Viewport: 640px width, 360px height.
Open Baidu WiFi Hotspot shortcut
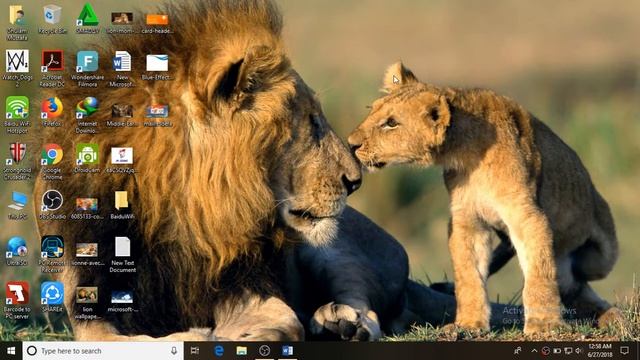(x=17, y=115)
